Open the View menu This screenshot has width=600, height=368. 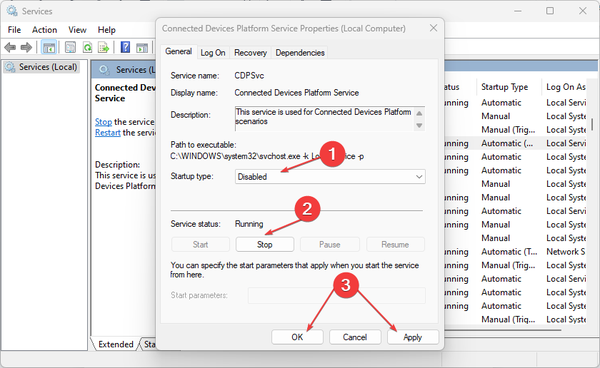coord(77,30)
